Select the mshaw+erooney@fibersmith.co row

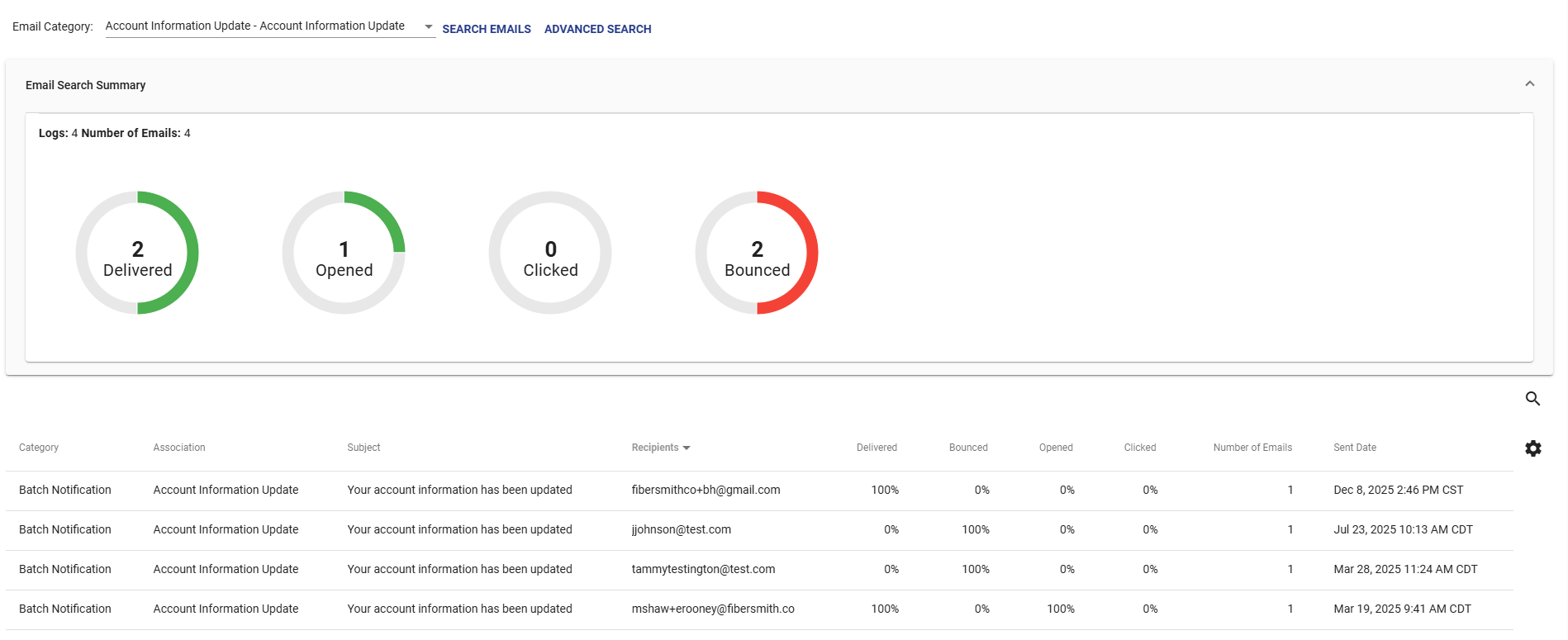tap(712, 609)
